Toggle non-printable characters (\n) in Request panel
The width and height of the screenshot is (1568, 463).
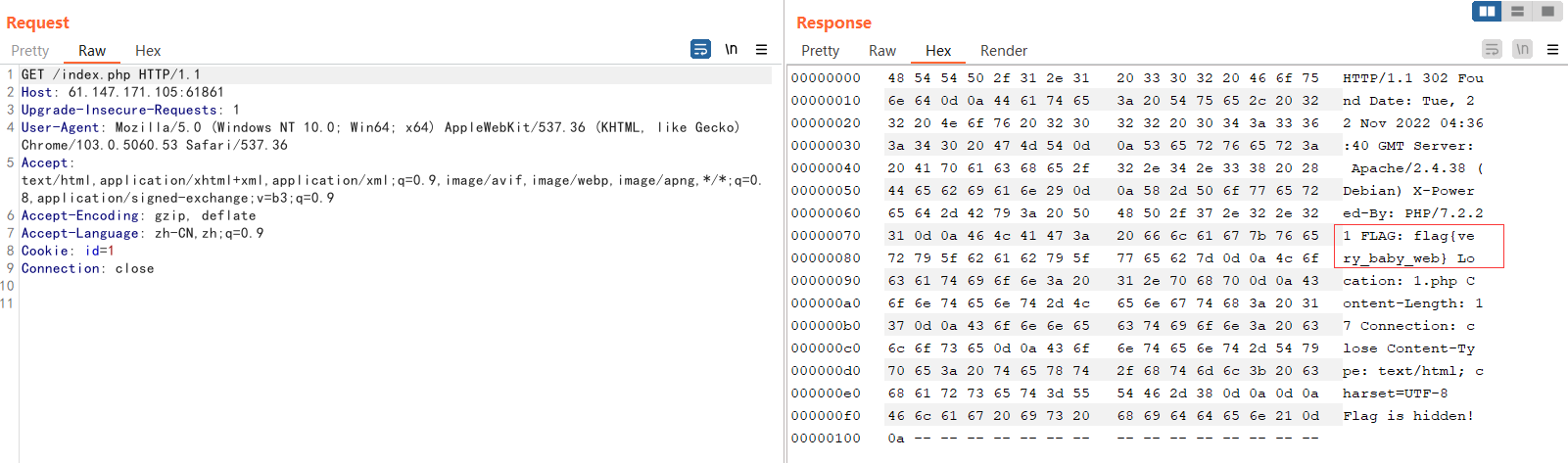[731, 49]
